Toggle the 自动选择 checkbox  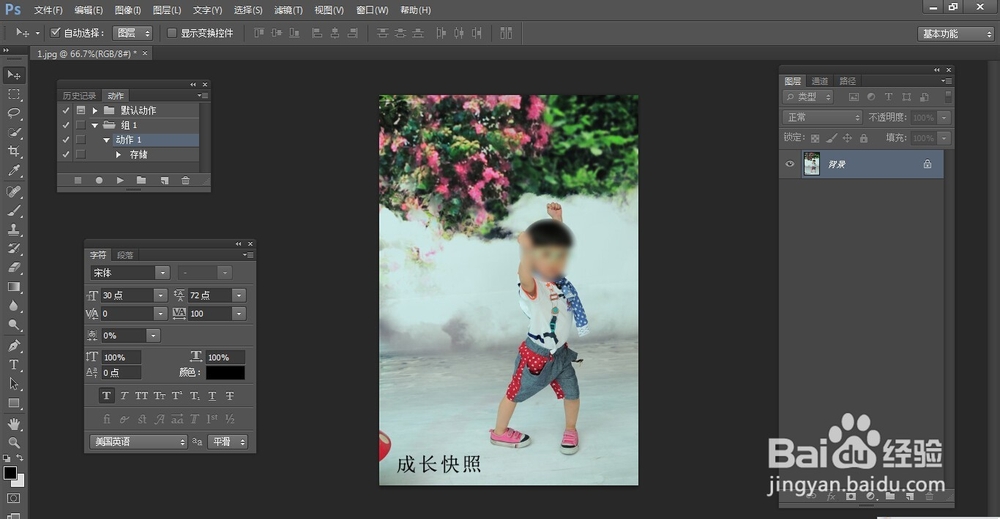55,33
